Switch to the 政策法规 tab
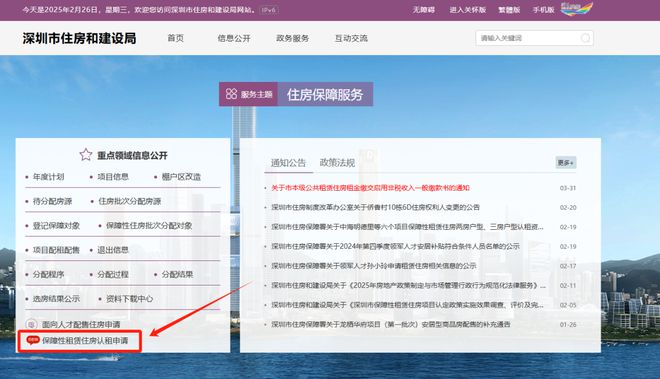Screen dimensions: 660x379 tap(337, 163)
